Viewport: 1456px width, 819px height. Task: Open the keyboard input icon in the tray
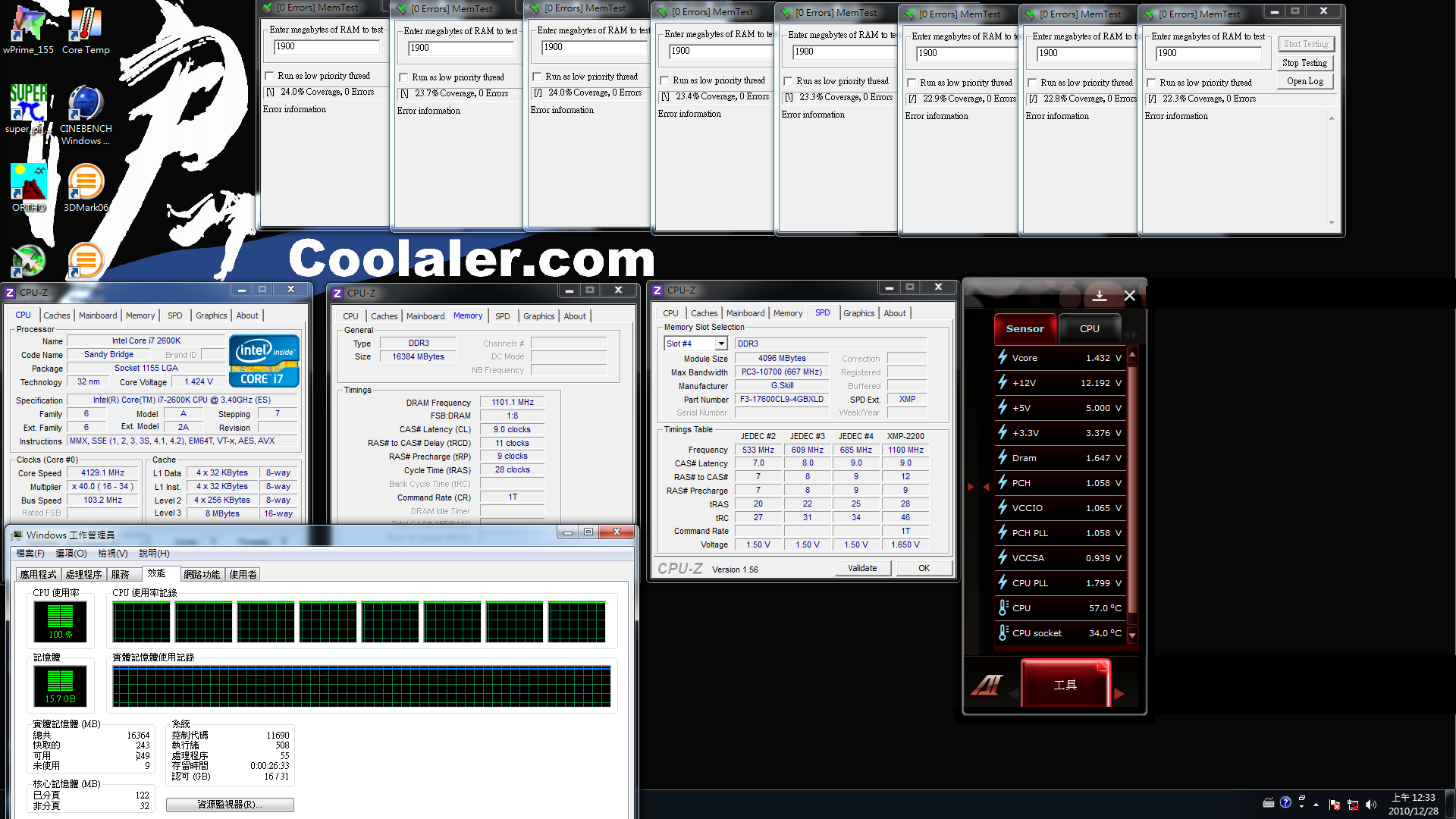(1269, 803)
